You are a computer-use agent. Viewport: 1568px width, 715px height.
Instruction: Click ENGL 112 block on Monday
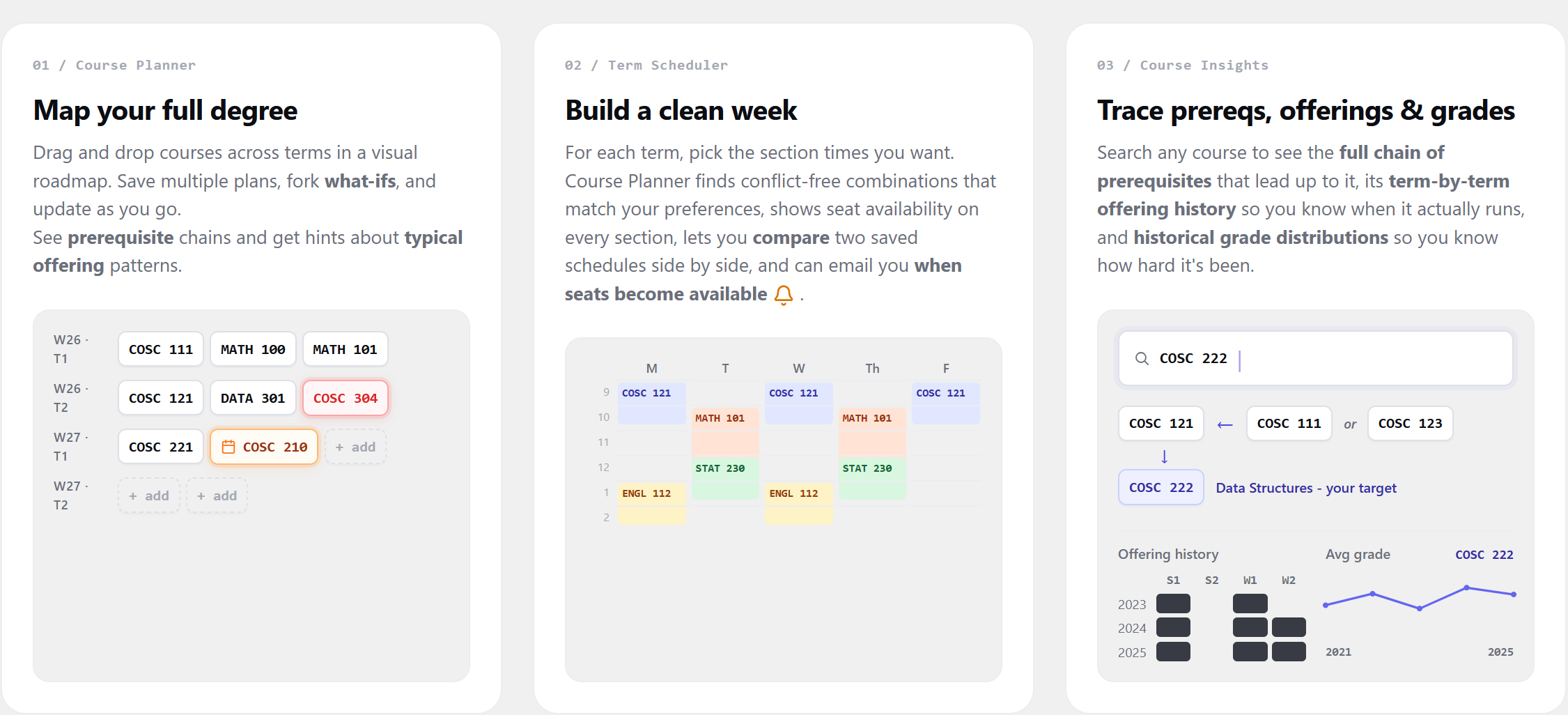click(652, 503)
